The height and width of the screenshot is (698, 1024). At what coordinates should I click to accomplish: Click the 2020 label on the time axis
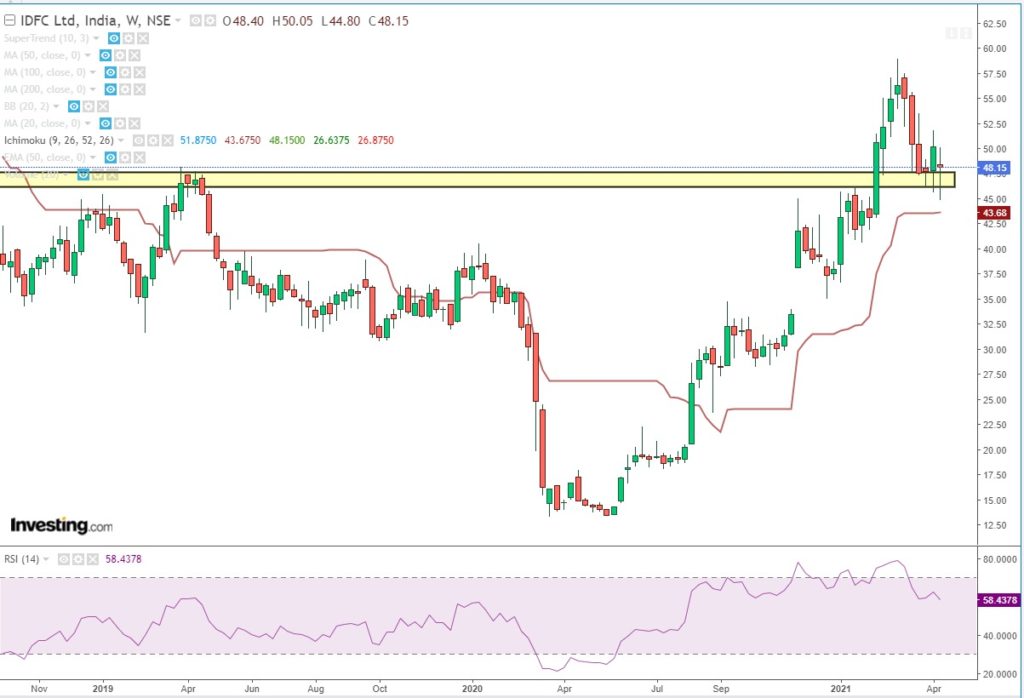pyautogui.click(x=472, y=688)
